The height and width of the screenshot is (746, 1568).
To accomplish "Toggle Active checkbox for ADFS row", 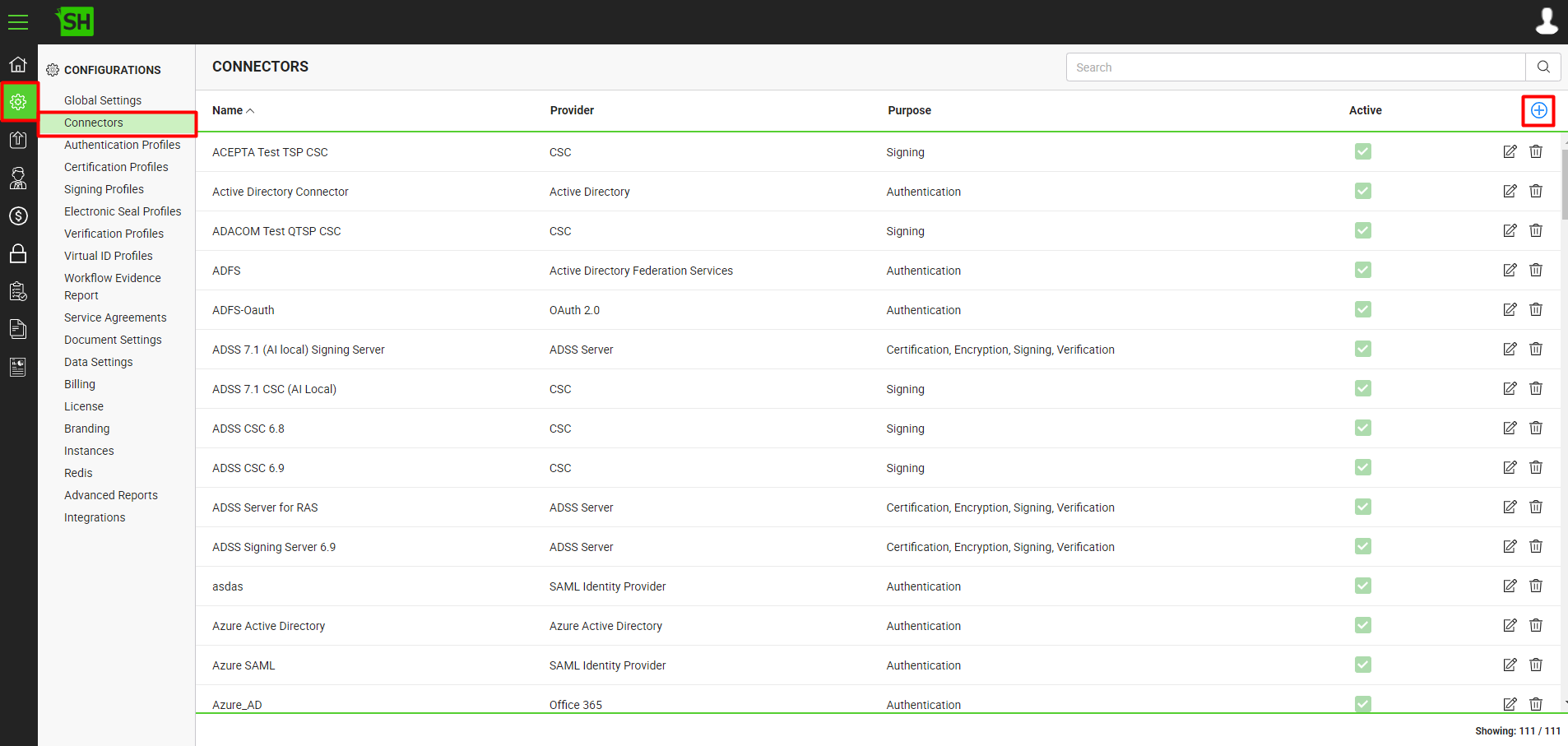I will (x=1363, y=270).
